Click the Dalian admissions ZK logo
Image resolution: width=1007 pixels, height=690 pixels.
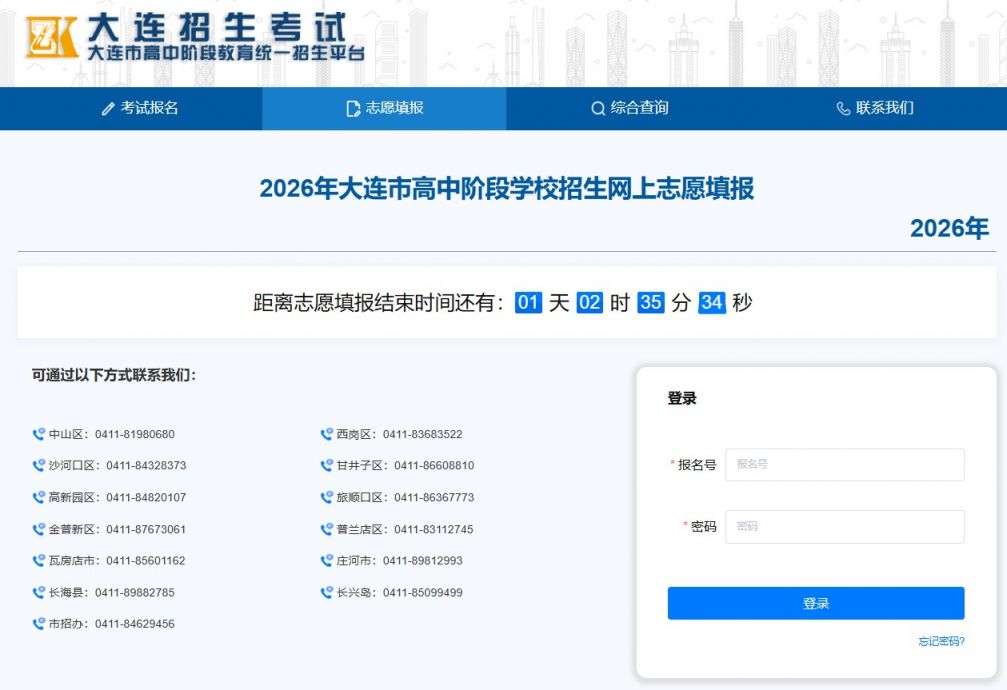tap(51, 38)
